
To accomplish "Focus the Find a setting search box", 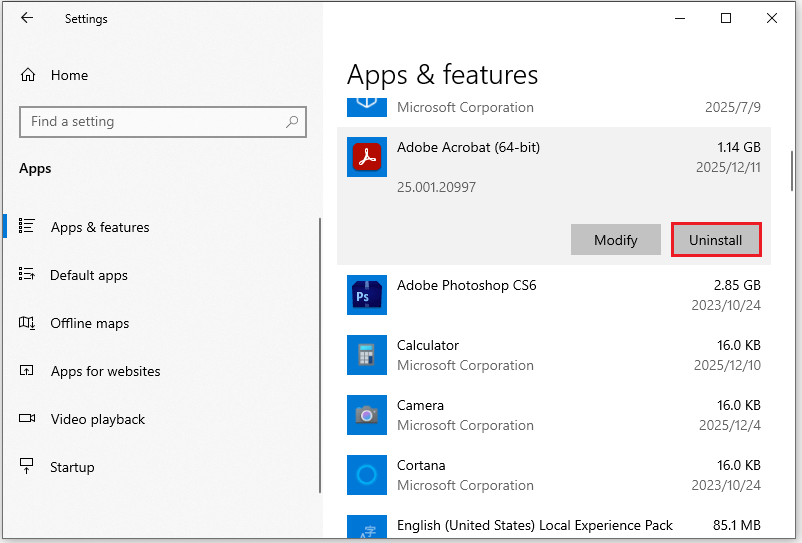I will coord(163,122).
